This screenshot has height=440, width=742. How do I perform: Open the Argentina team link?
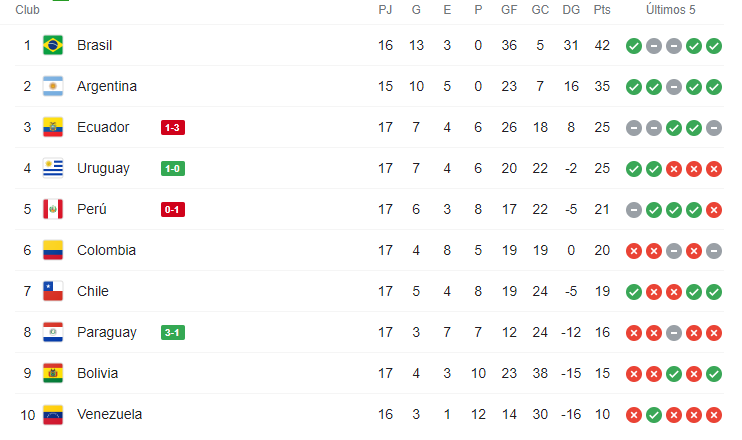pyautogui.click(x=106, y=86)
